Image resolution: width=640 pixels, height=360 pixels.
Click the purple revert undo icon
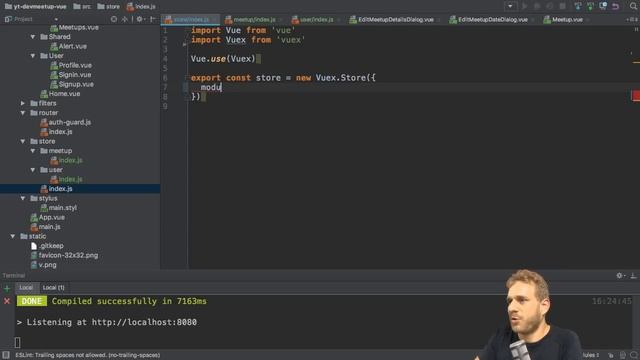click(x=616, y=6)
